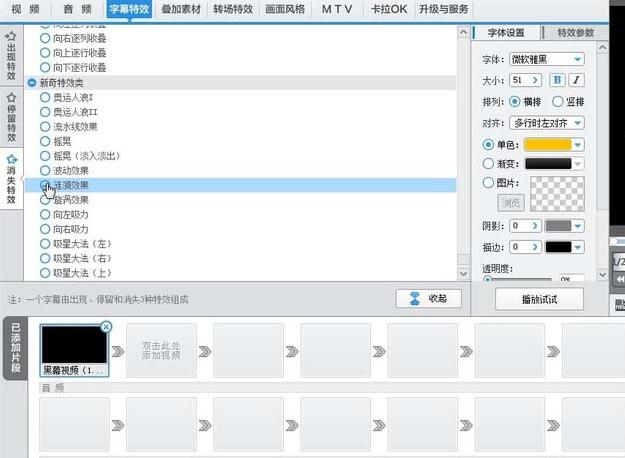Open the yellow 单色 color dropdown
Viewport: 625px width, 458px height.
[577, 145]
